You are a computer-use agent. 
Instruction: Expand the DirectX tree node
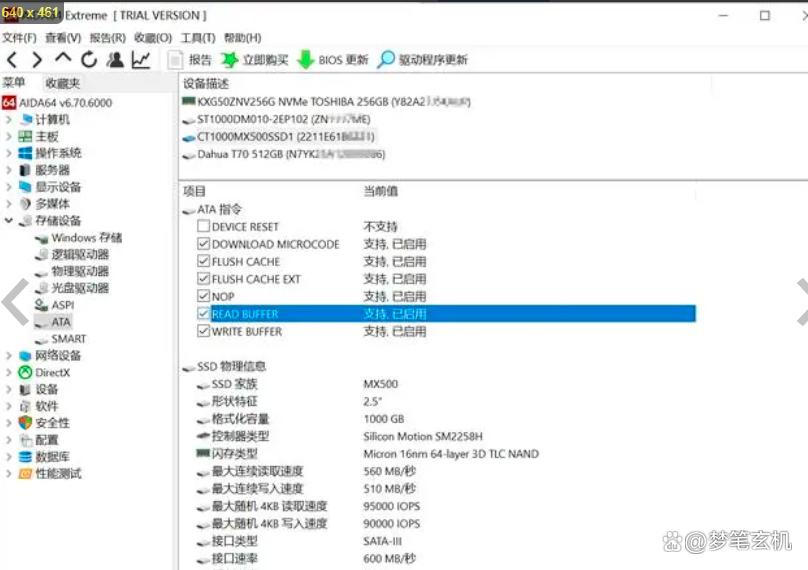(x=8, y=372)
